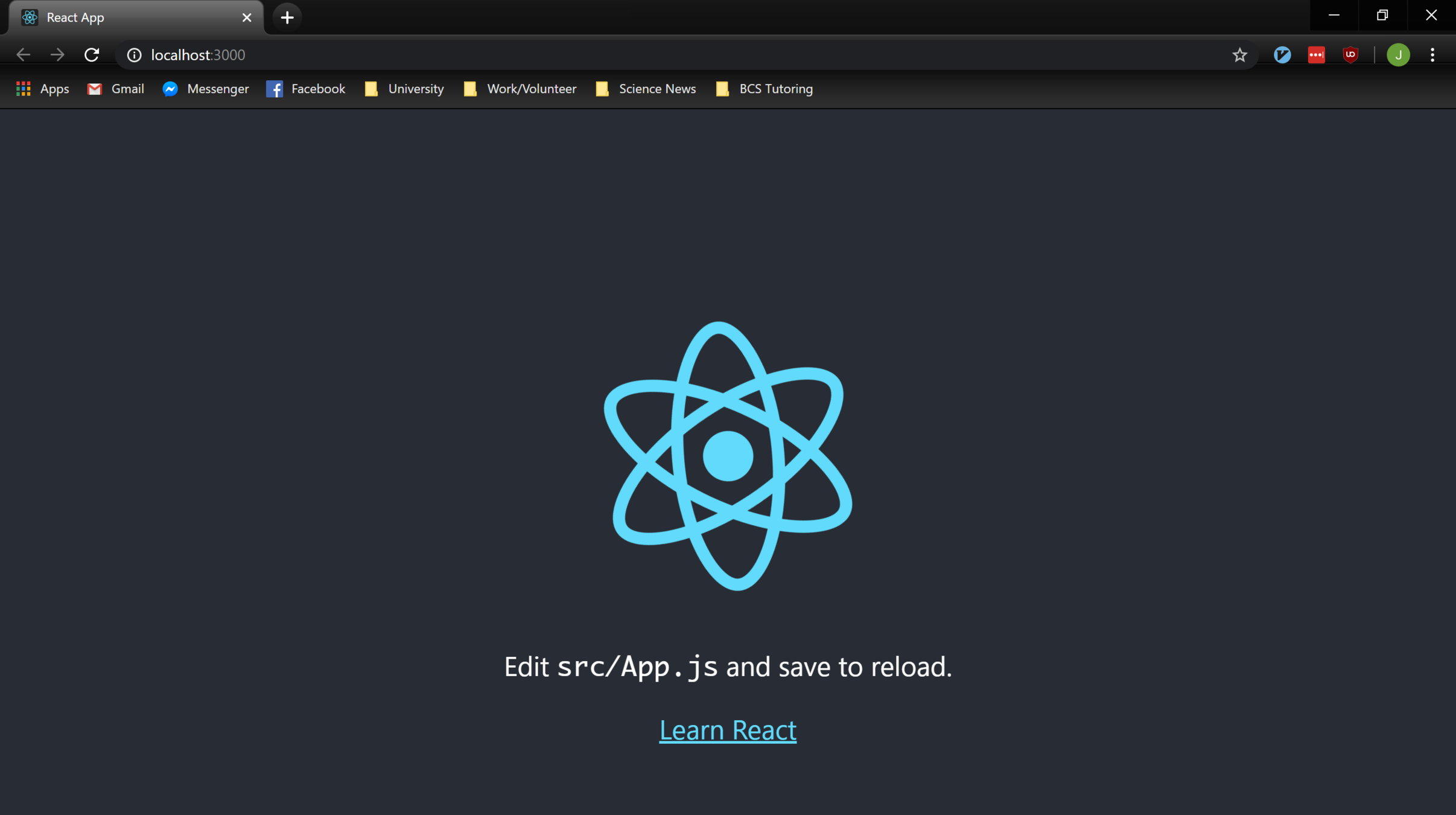
Task: Expand the University bookmarks folder
Action: (404, 89)
